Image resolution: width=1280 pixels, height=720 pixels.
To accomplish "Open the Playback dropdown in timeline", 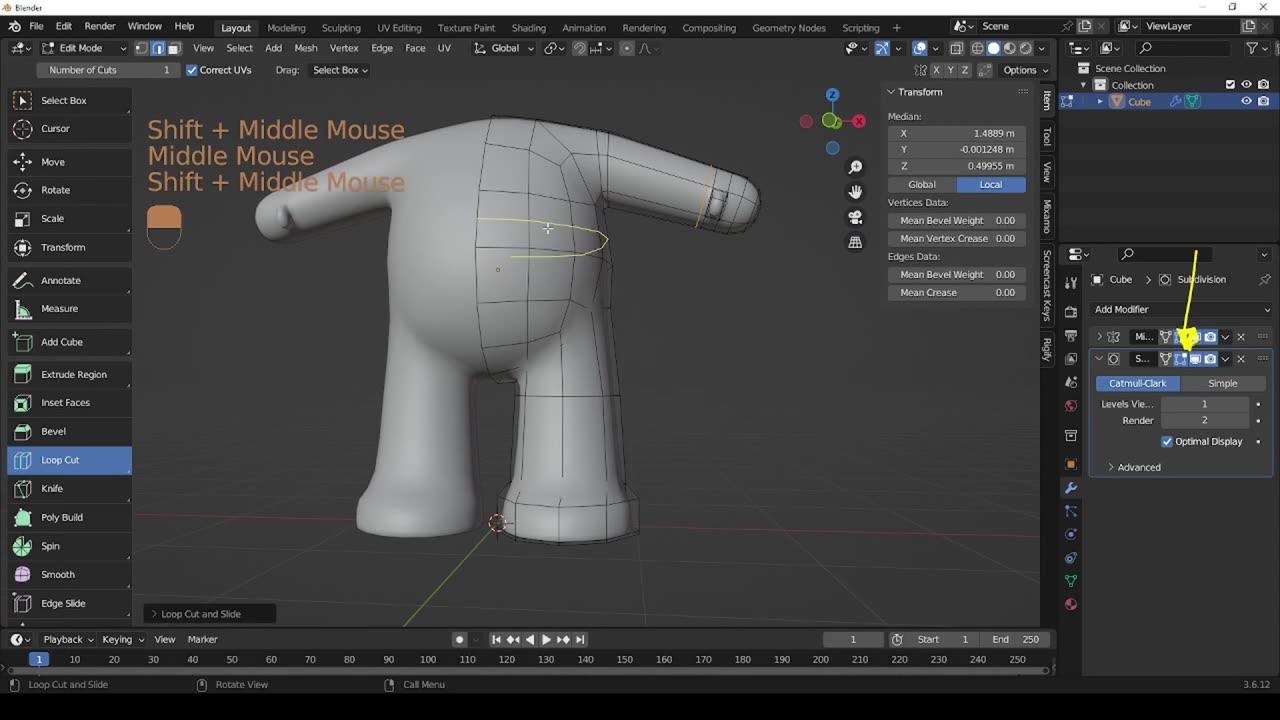I will coord(68,639).
